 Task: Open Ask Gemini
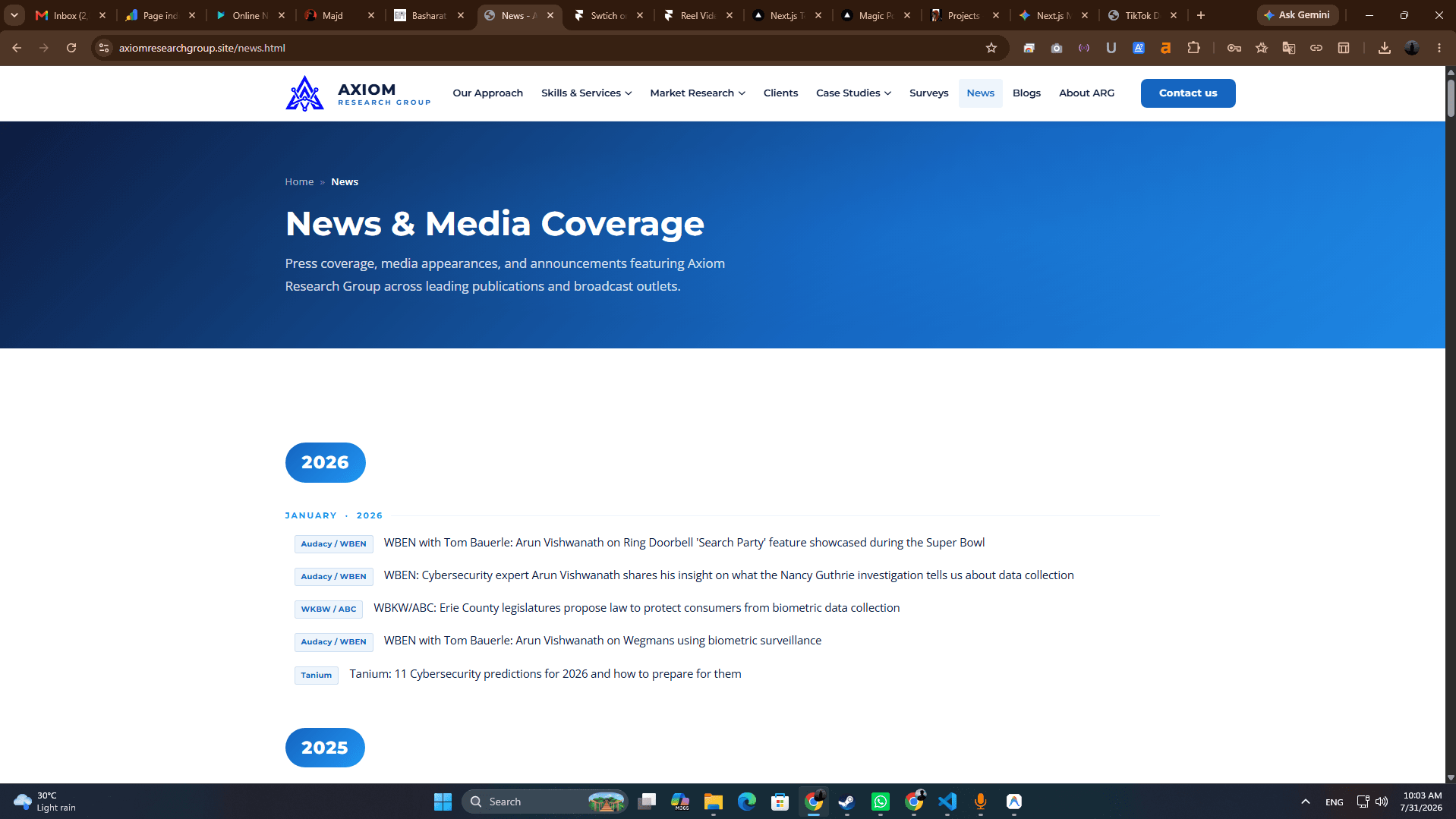(1297, 15)
